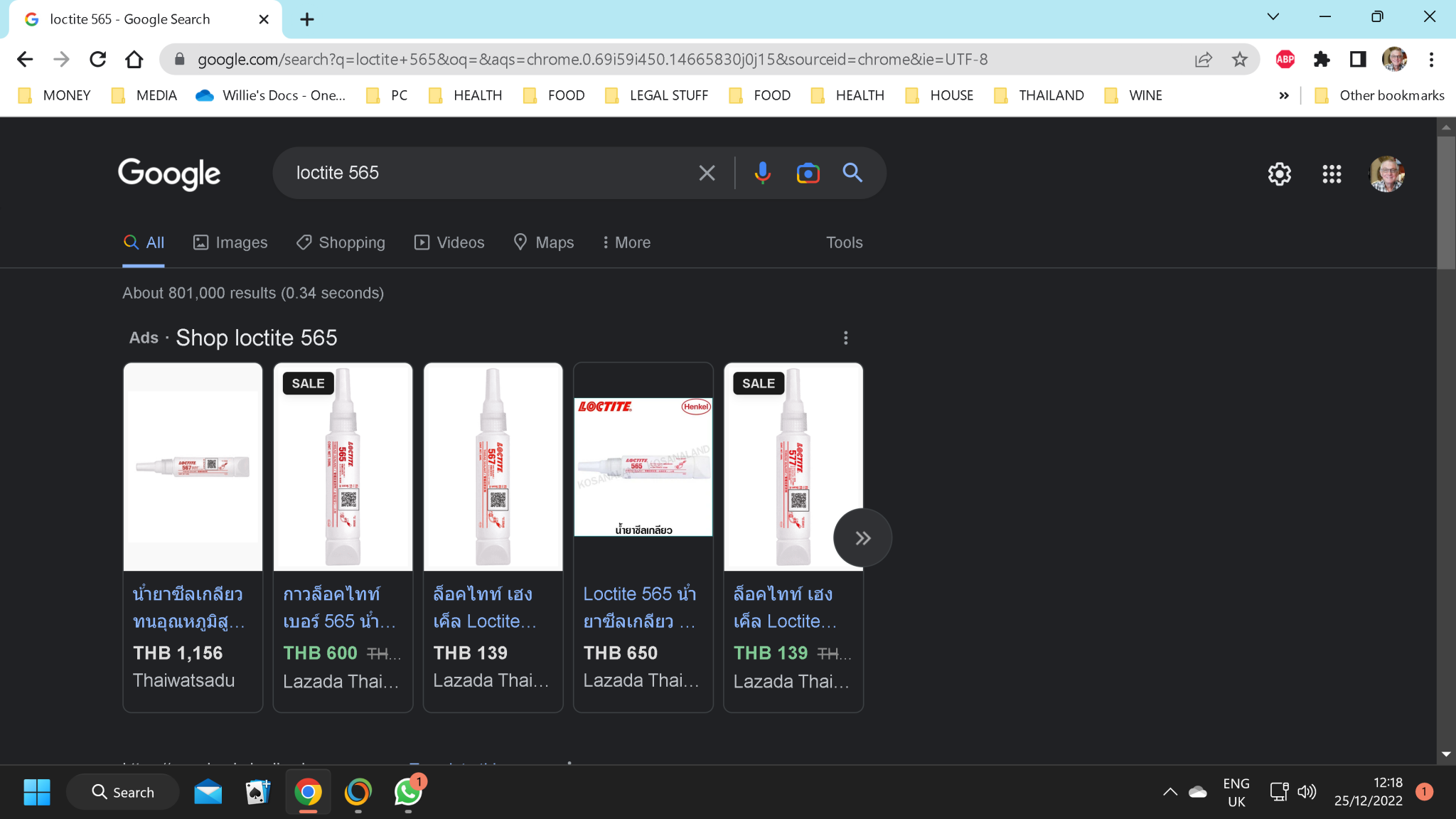Select the All results tab
1456x819 pixels.
pyautogui.click(x=144, y=242)
